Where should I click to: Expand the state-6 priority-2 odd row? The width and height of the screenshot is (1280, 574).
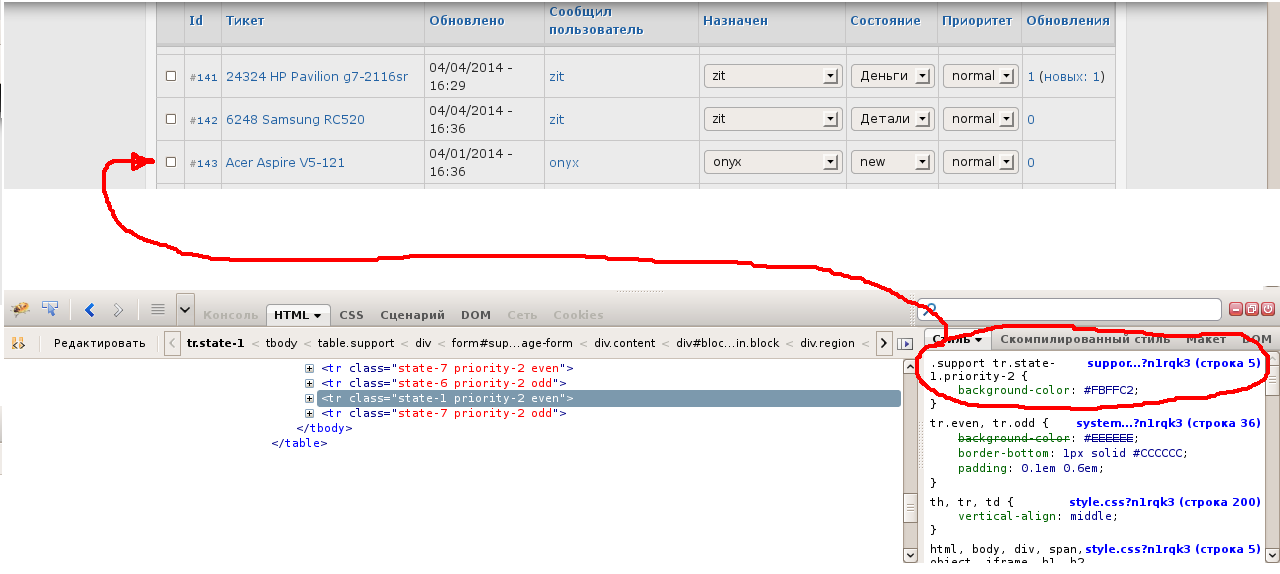(x=310, y=383)
